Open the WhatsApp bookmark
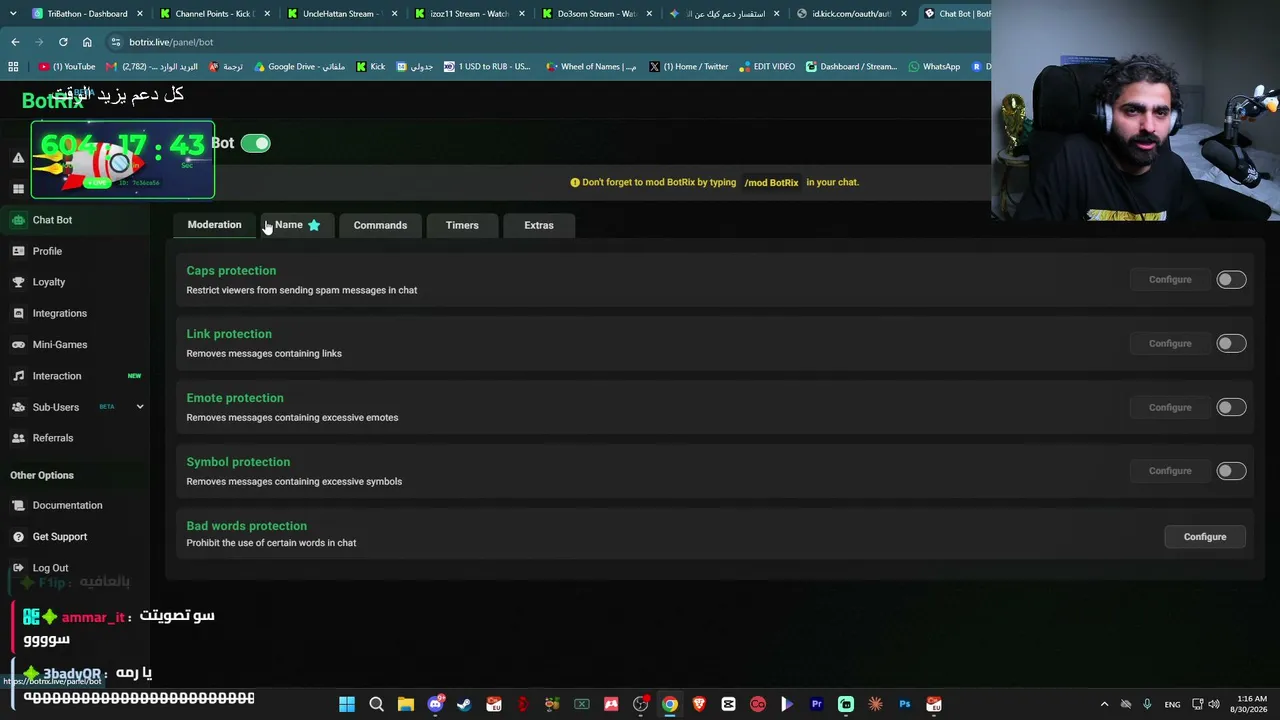Image resolution: width=1280 pixels, height=720 pixels. pos(934,67)
